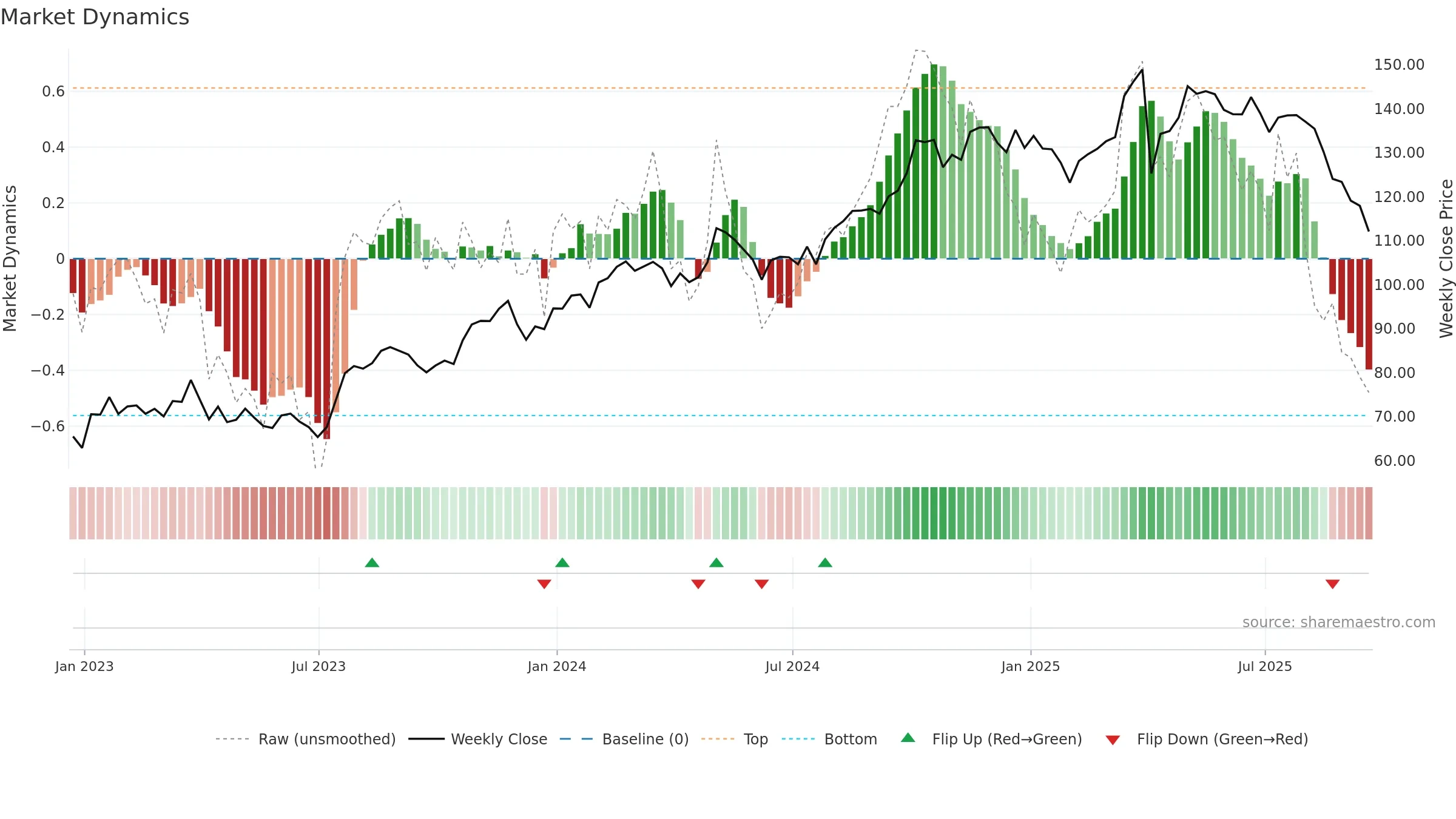Click the green Flip Up marker near August 2023

(372, 562)
